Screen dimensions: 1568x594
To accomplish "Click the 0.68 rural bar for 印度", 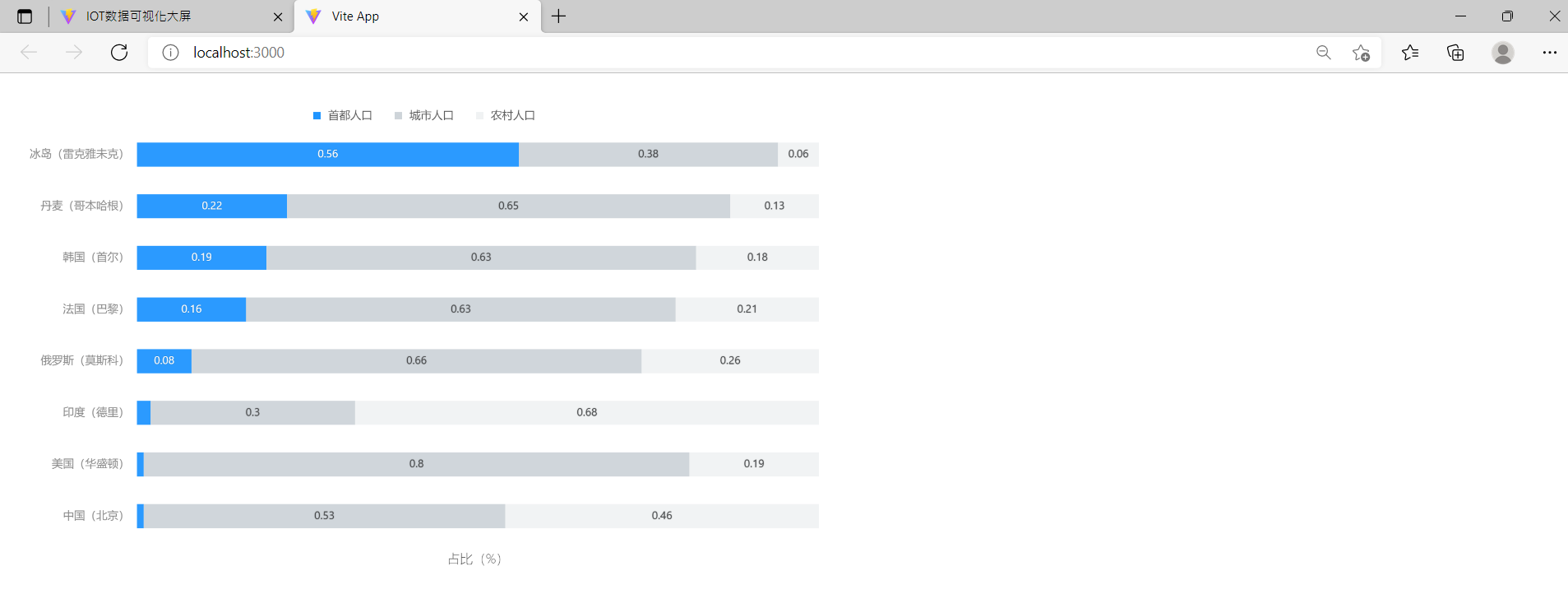I will pos(586,413).
